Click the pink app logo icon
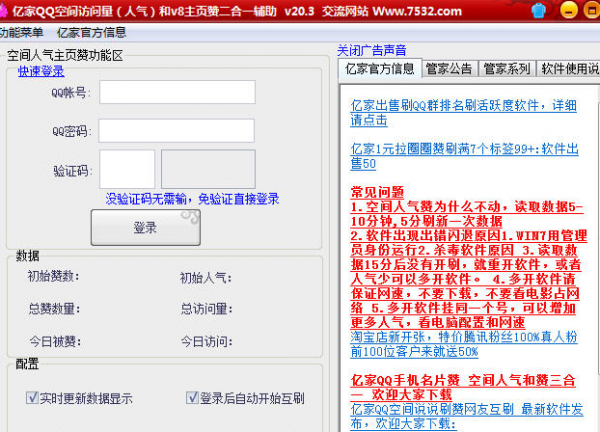 (x=3, y=11)
